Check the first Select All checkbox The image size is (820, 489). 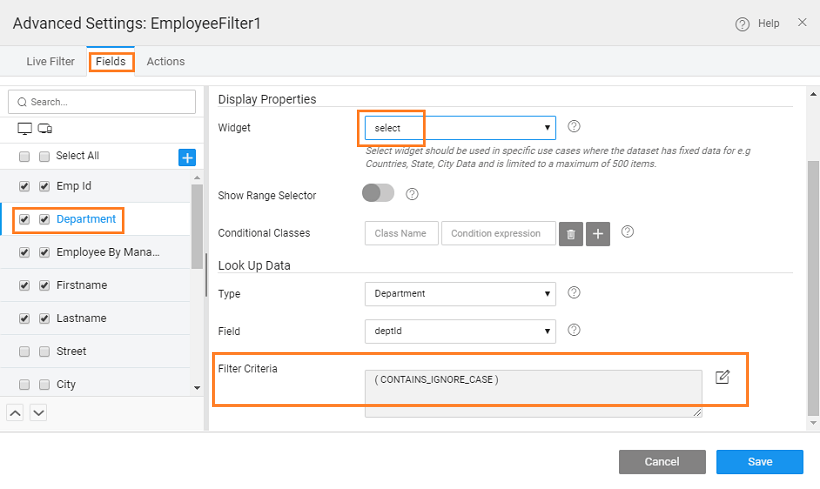(24, 156)
